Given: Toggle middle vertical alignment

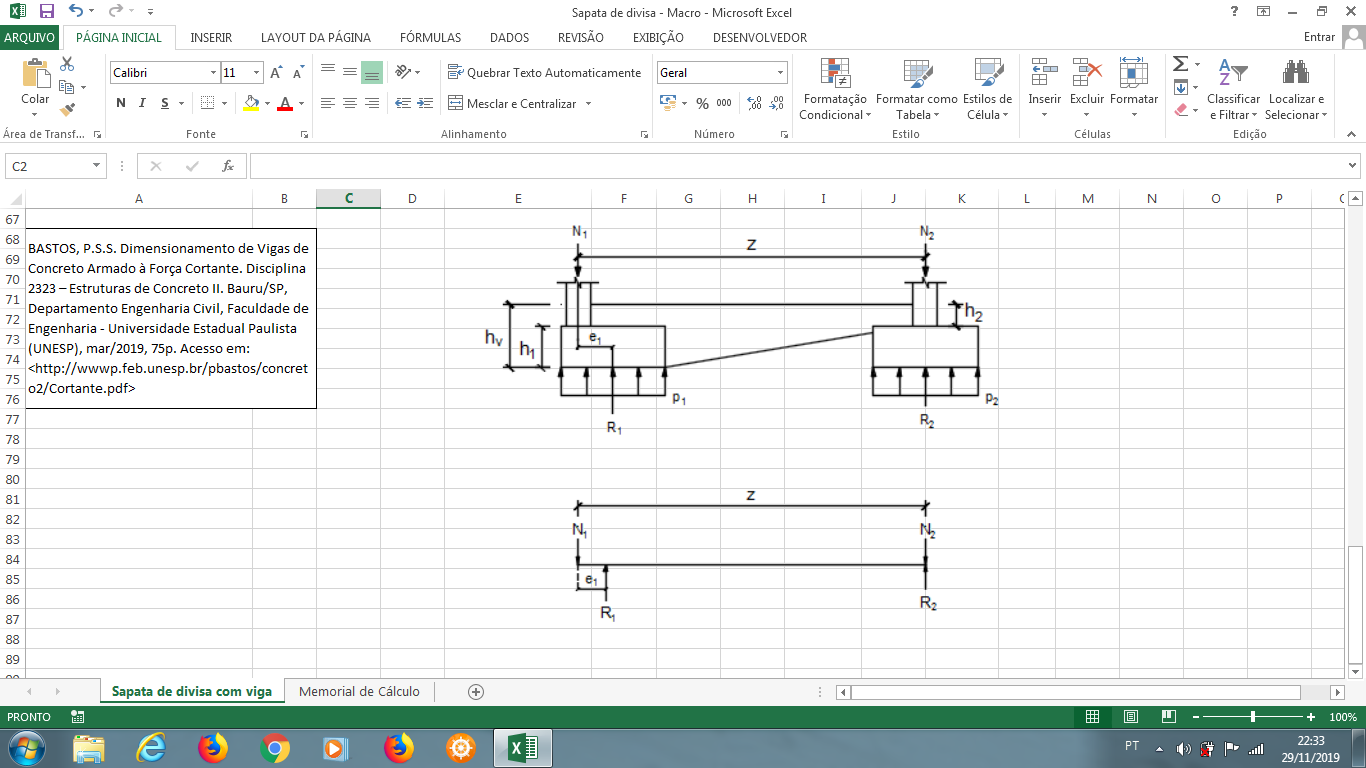Looking at the screenshot, I should pyautogui.click(x=349, y=72).
